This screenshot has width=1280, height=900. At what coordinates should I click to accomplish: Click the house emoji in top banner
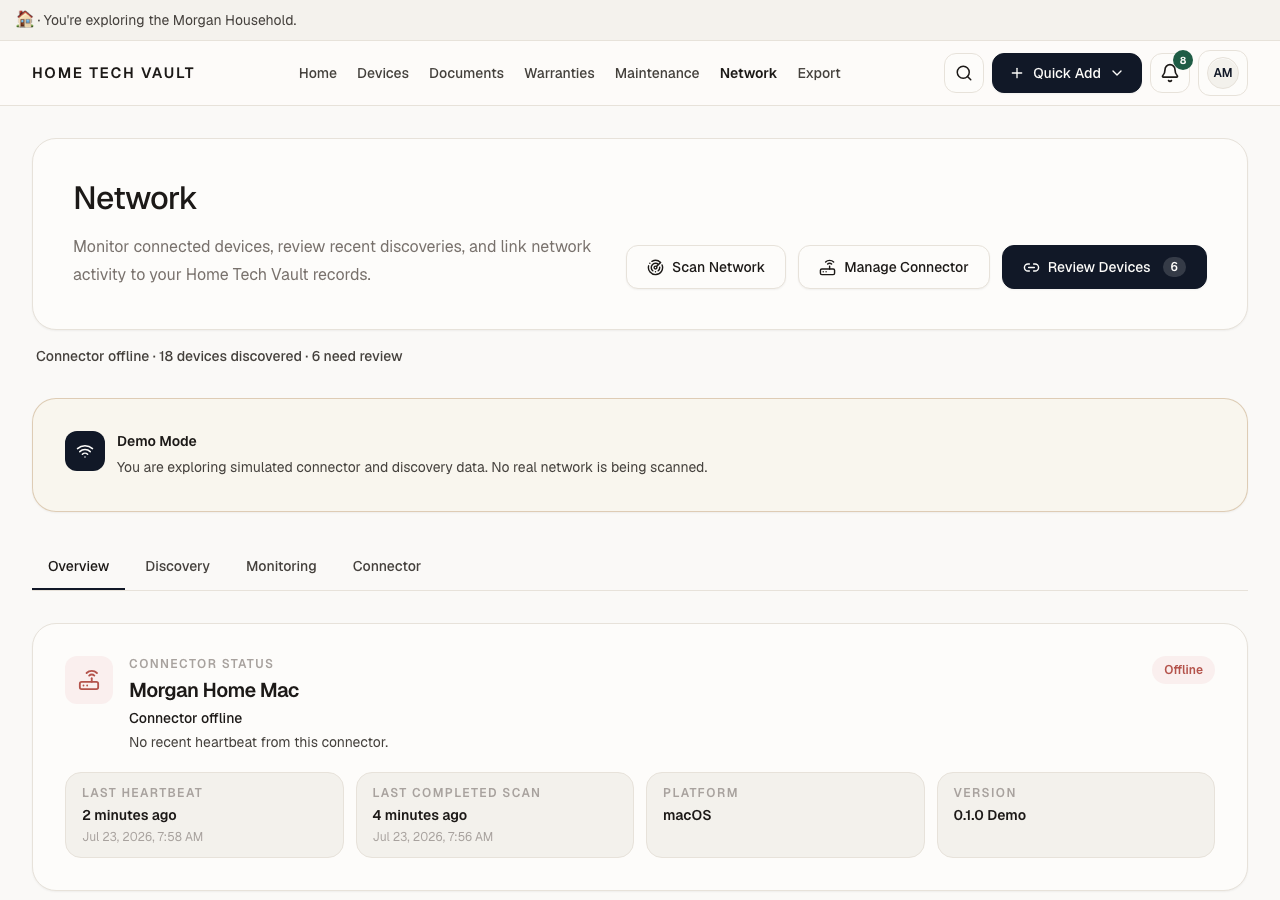pos(25,19)
